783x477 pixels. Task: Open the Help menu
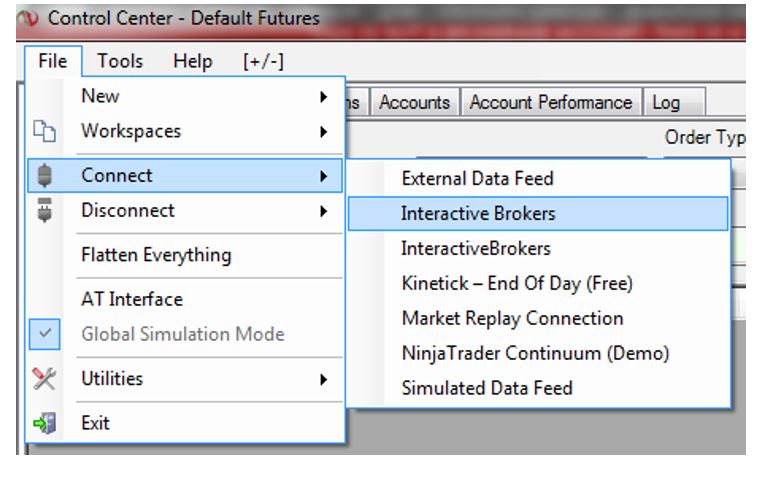(193, 61)
